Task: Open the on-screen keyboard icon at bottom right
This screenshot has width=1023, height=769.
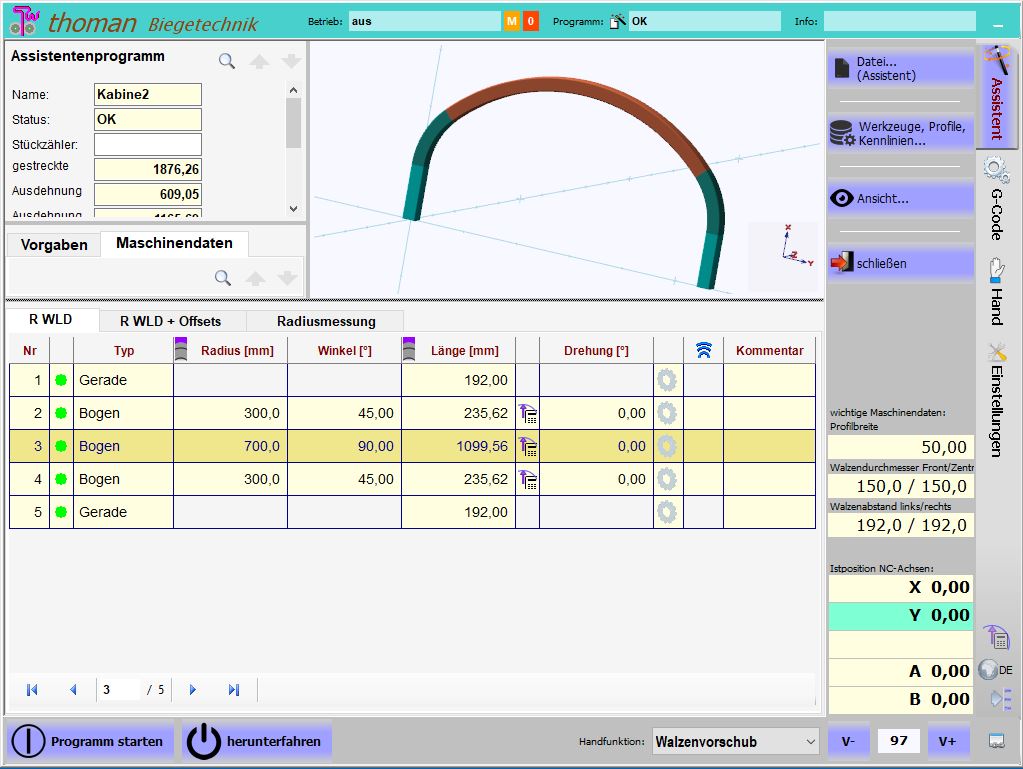Action: [996, 741]
